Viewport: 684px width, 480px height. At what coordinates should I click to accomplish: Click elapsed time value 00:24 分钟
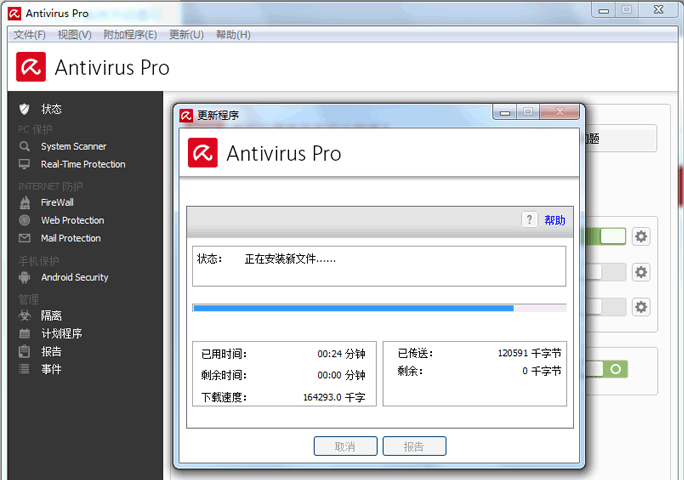(341, 353)
